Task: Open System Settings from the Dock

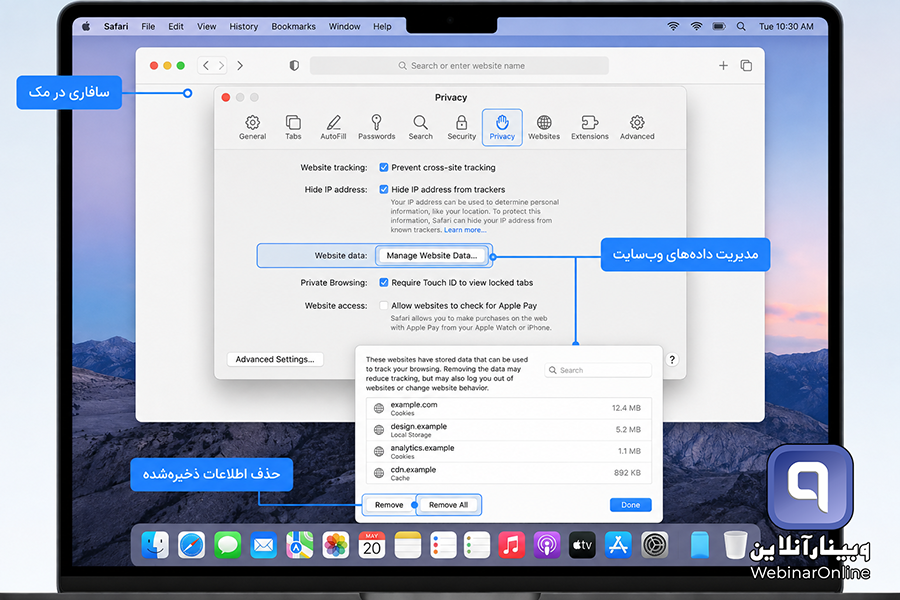Action: click(x=654, y=545)
